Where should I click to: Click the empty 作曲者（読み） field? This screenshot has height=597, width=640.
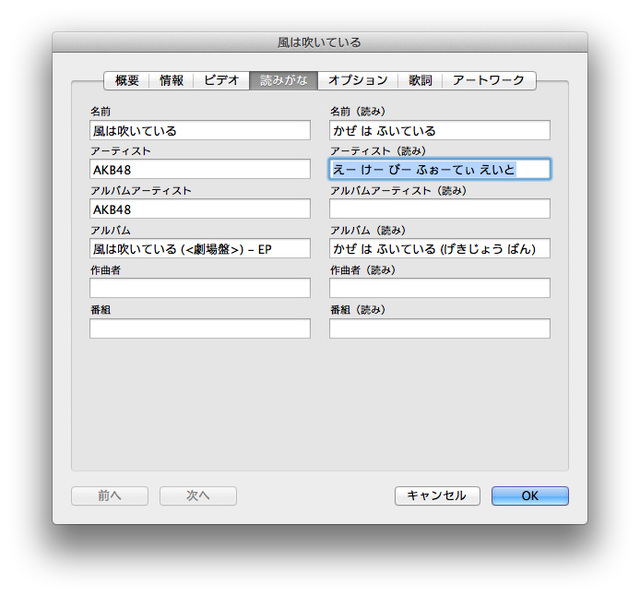pos(440,288)
